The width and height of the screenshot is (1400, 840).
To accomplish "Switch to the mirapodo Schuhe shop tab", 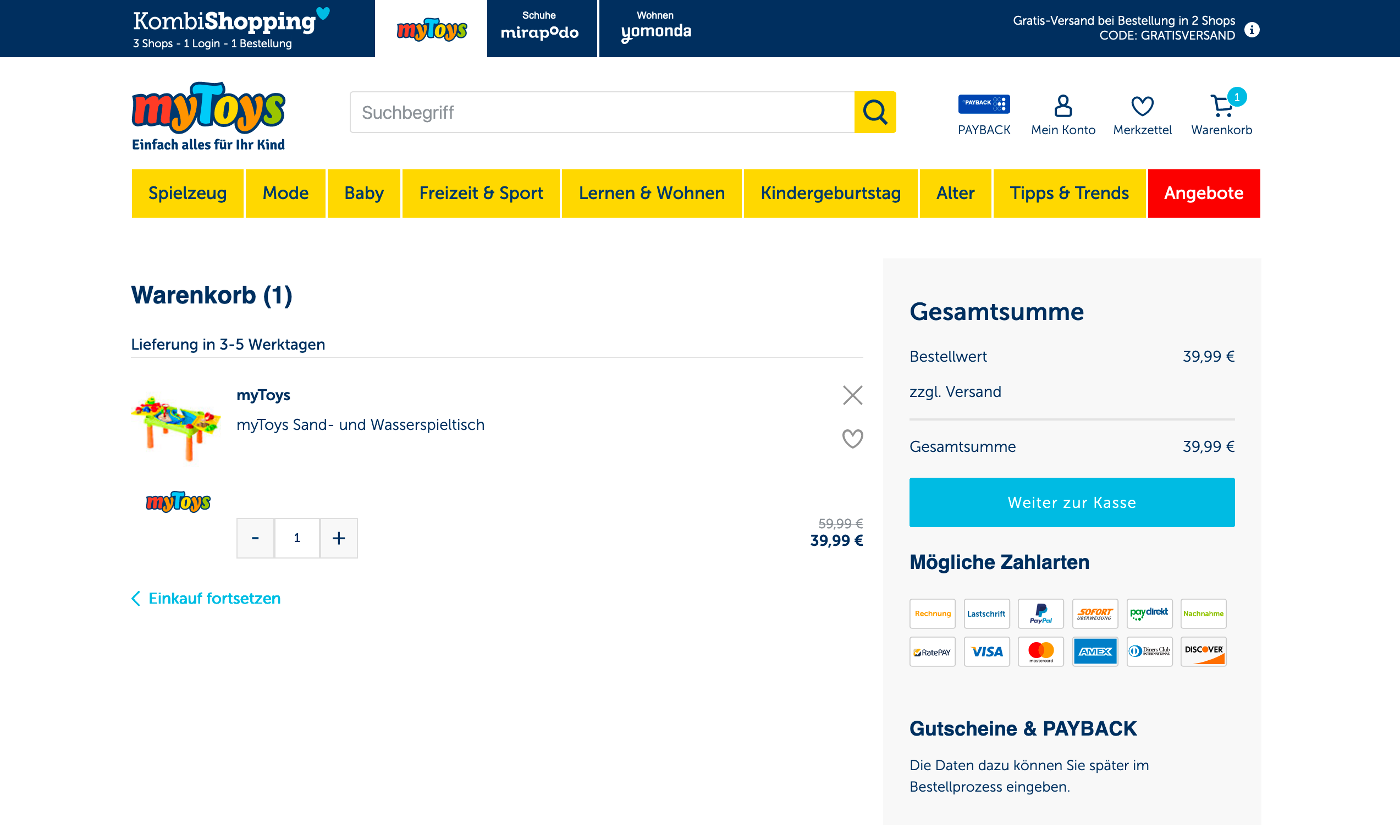I will (x=541, y=28).
